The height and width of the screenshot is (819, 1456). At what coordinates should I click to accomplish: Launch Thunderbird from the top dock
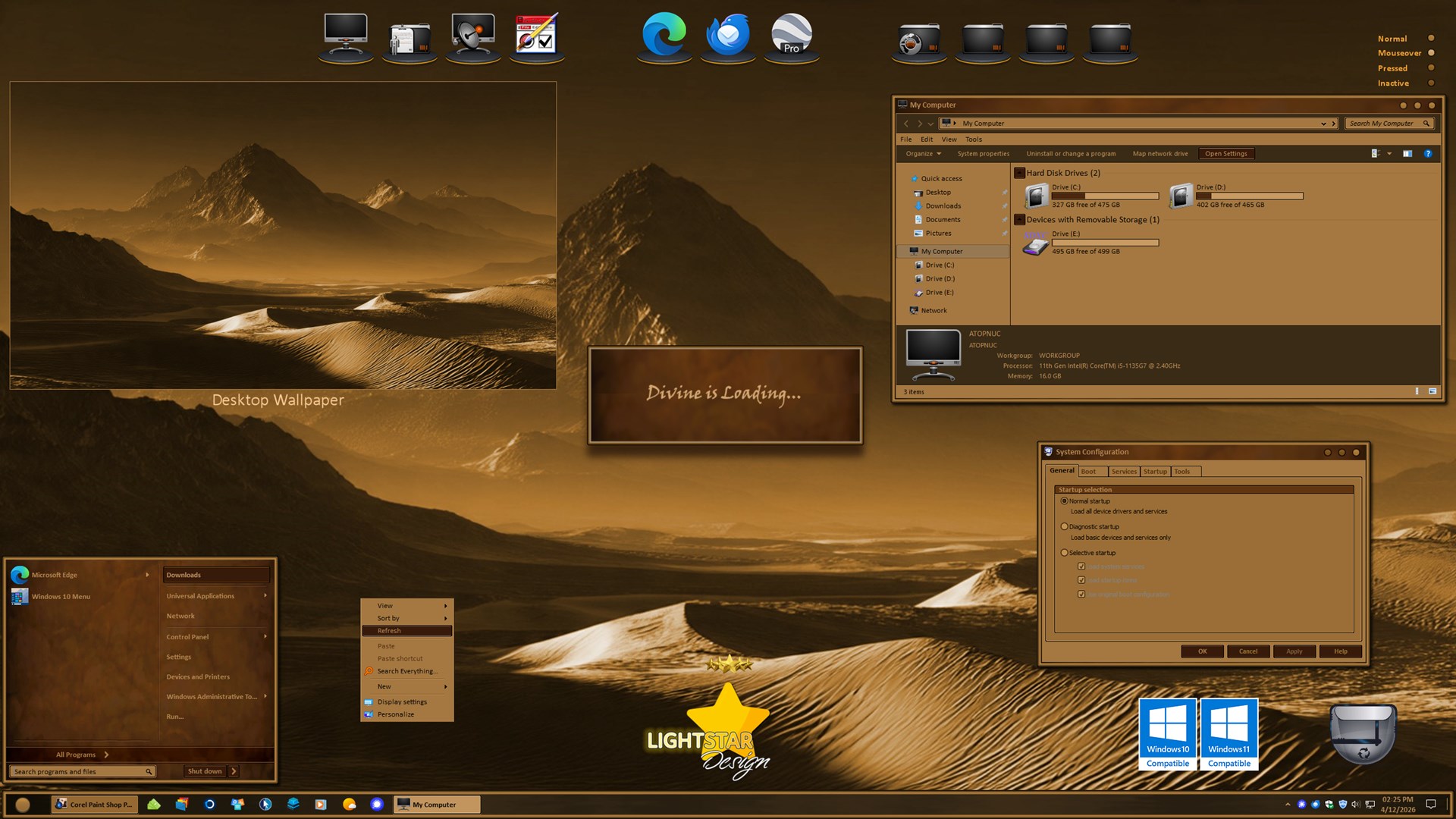(727, 36)
